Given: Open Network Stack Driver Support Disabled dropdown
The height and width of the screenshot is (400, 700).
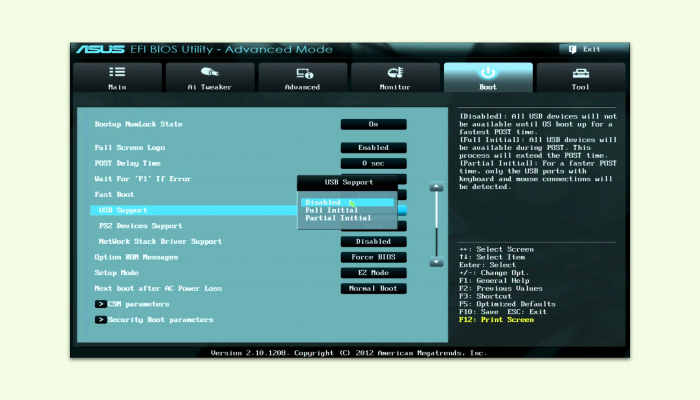Looking at the screenshot, I should pyautogui.click(x=374, y=242).
